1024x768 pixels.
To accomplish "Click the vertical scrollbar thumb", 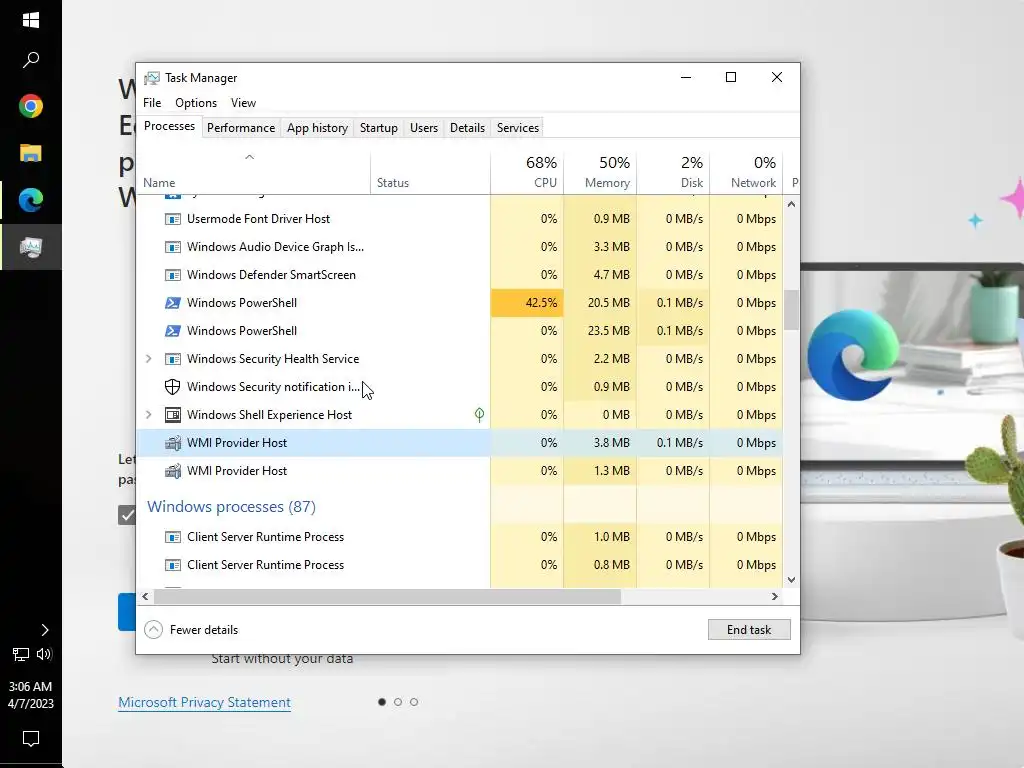I will coord(791,310).
